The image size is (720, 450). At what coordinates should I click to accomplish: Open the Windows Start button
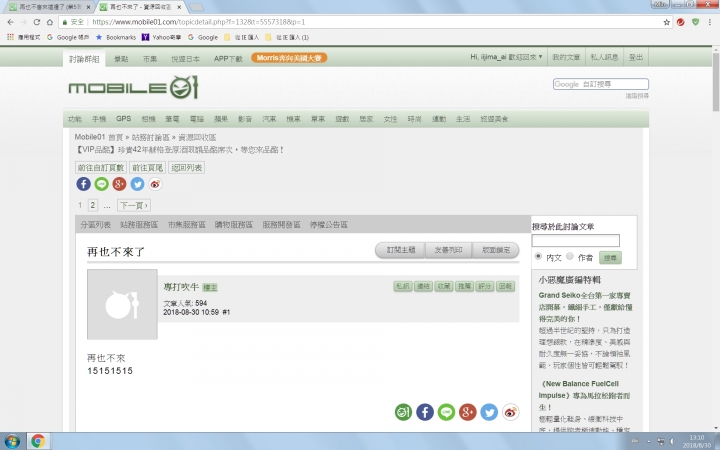(12, 442)
